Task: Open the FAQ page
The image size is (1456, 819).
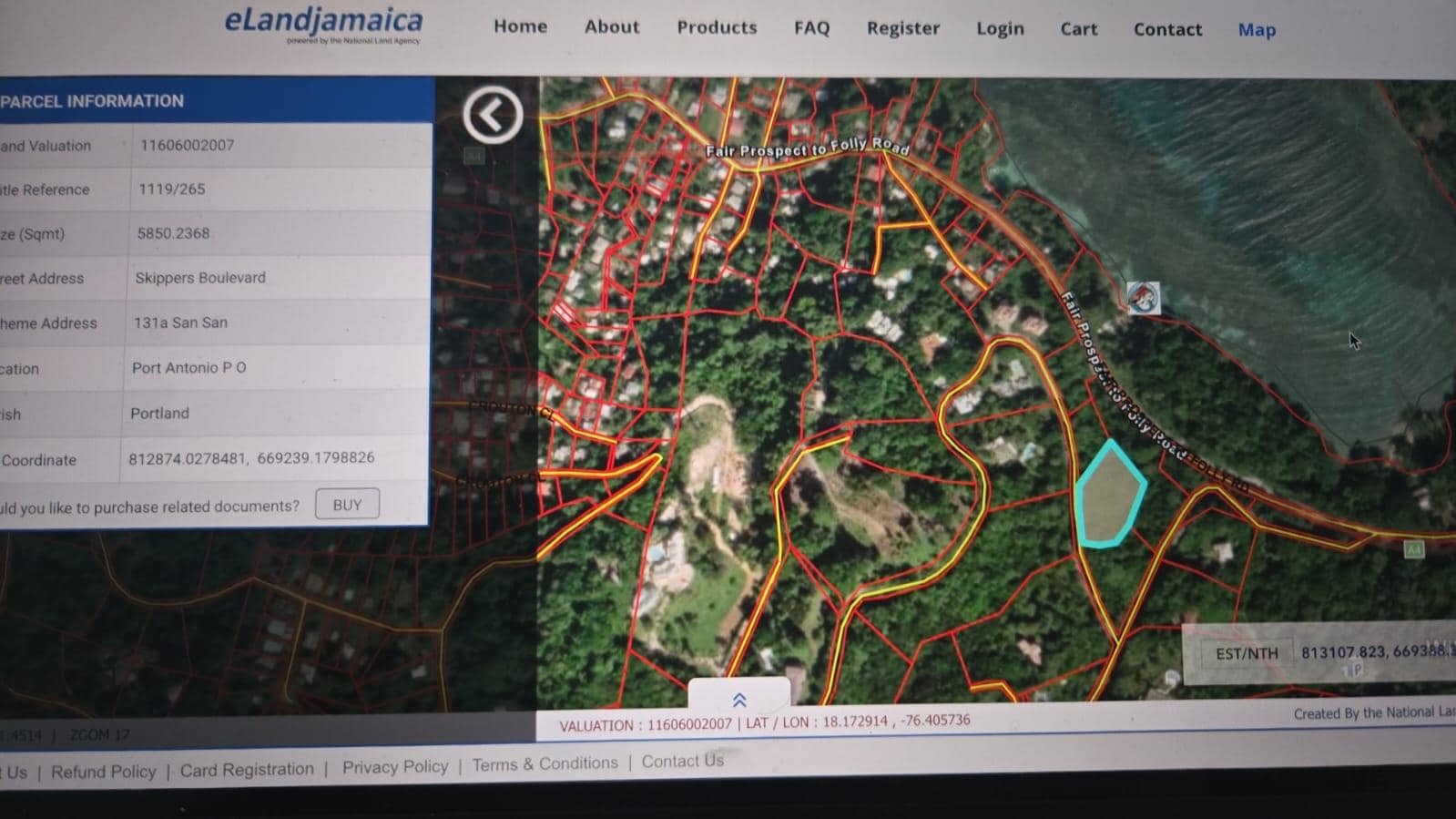Action: point(811,28)
